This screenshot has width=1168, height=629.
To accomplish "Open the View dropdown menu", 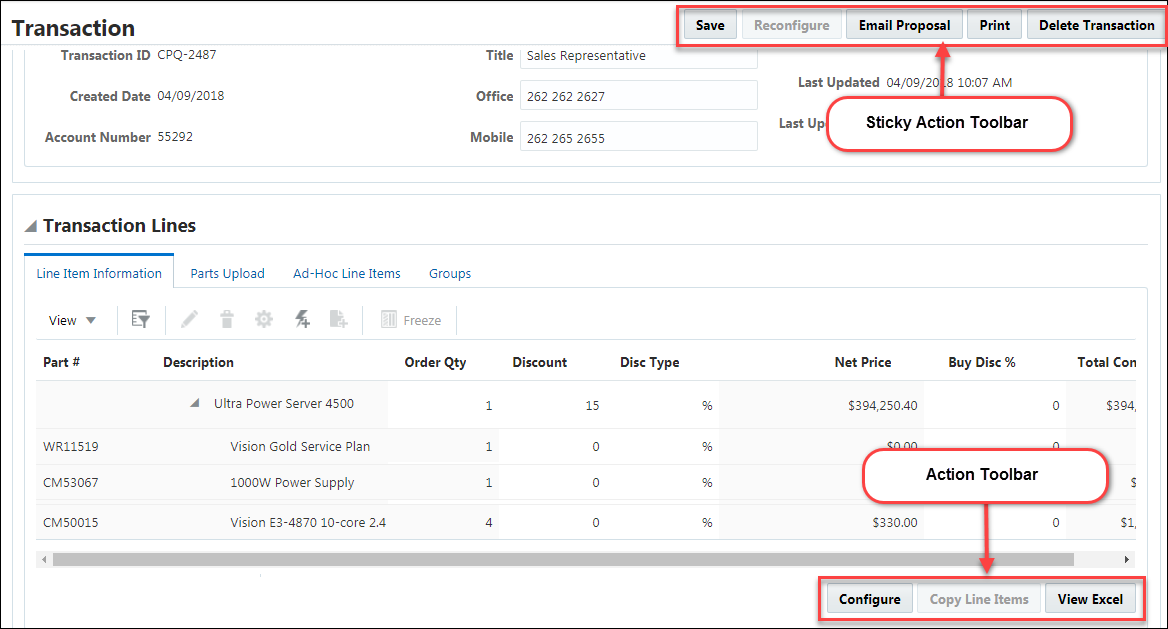I will click(71, 319).
